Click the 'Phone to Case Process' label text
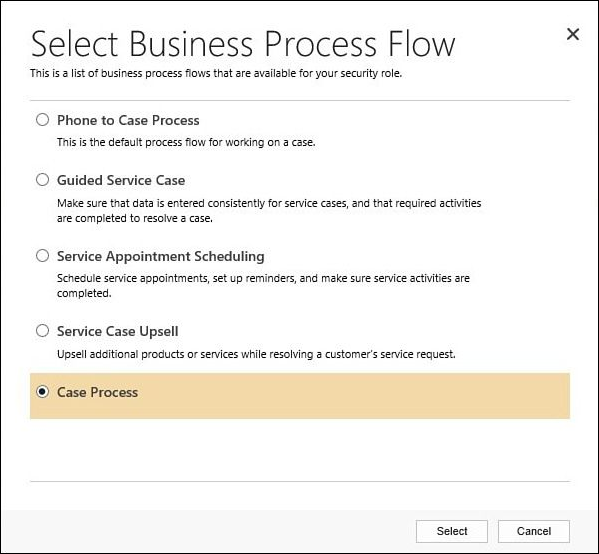Screen dimensions: 599x554 (x=128, y=120)
